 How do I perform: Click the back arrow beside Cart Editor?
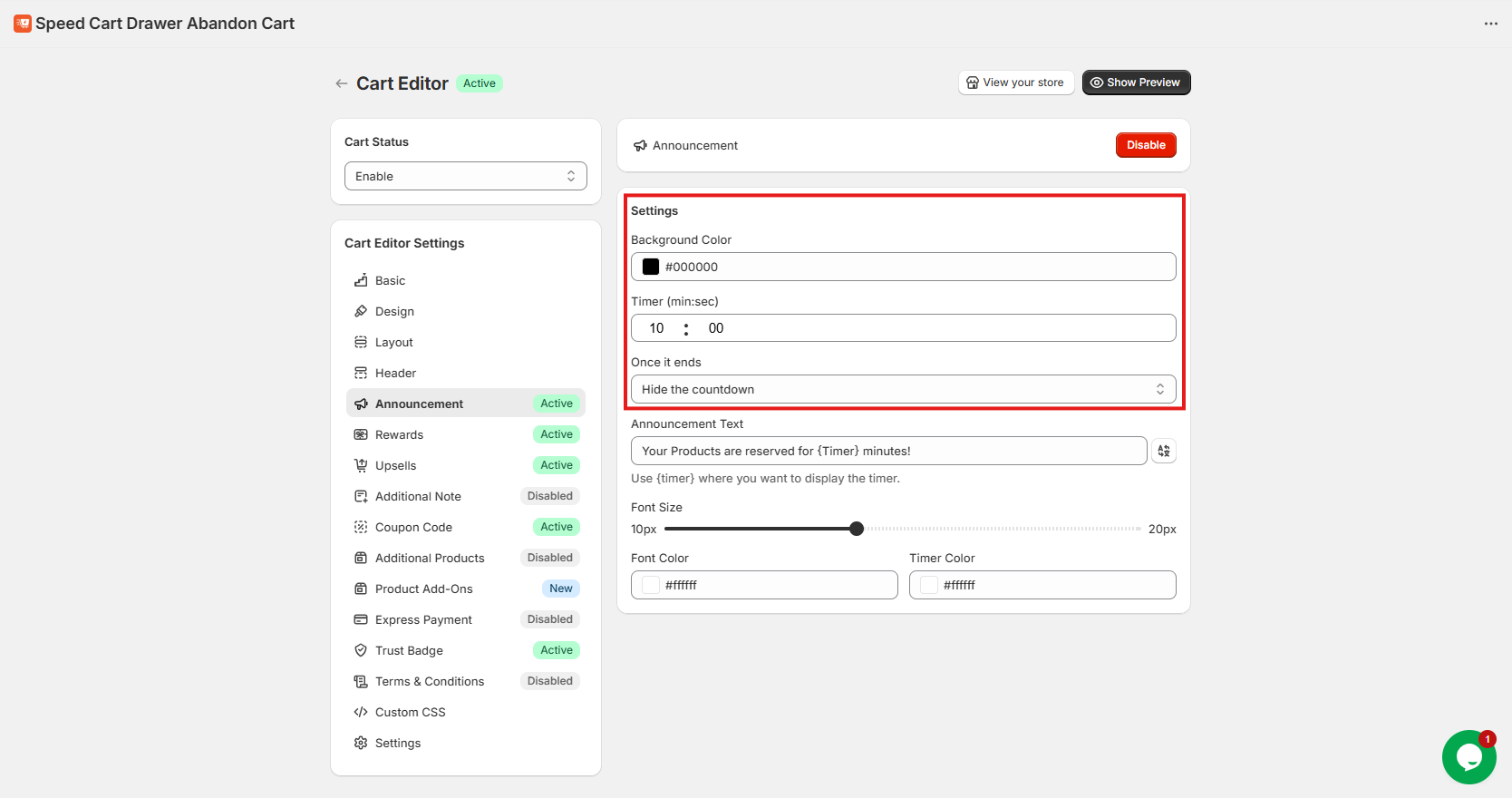tap(341, 83)
